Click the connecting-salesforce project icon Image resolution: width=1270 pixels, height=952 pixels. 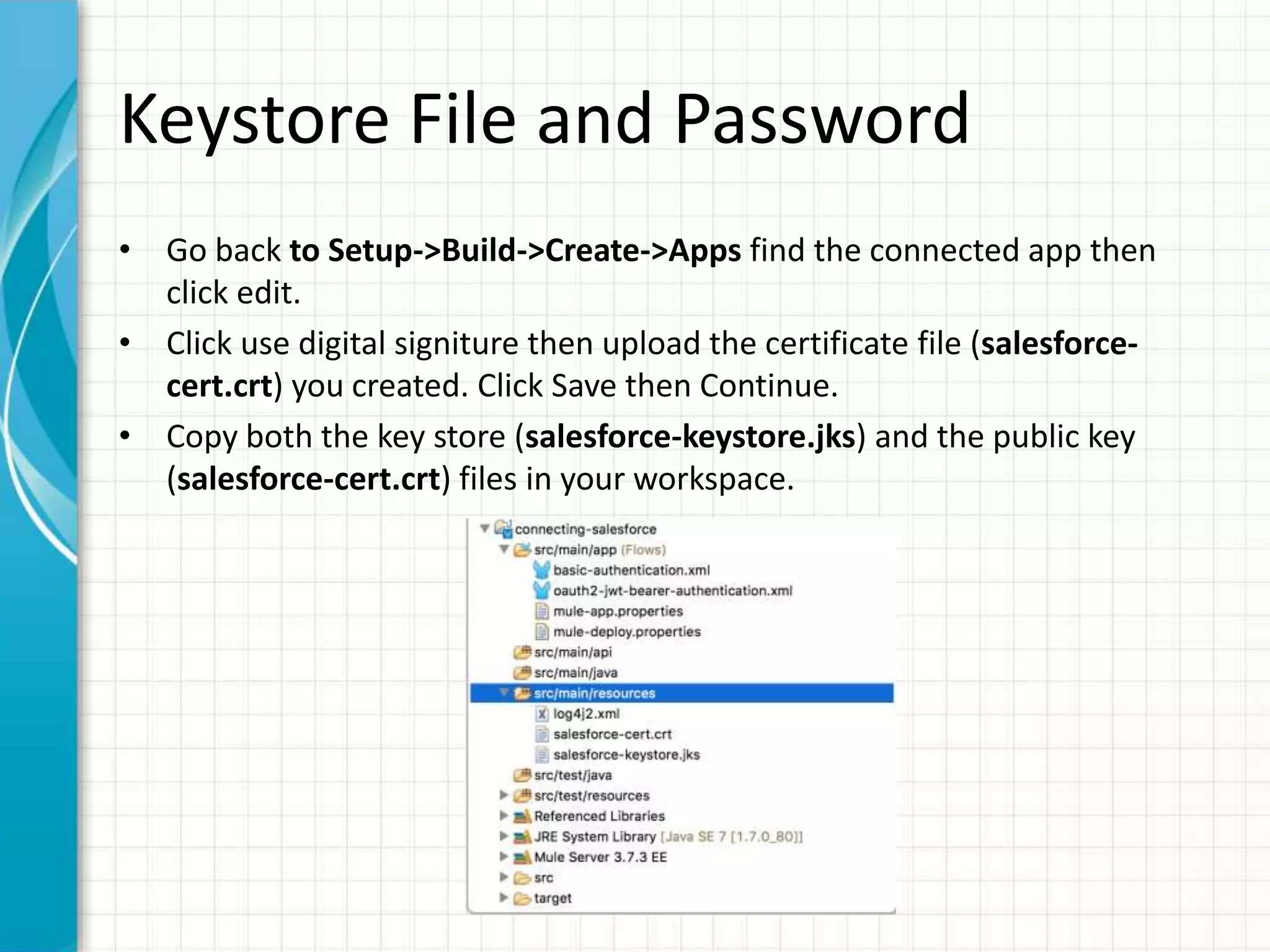tap(504, 529)
